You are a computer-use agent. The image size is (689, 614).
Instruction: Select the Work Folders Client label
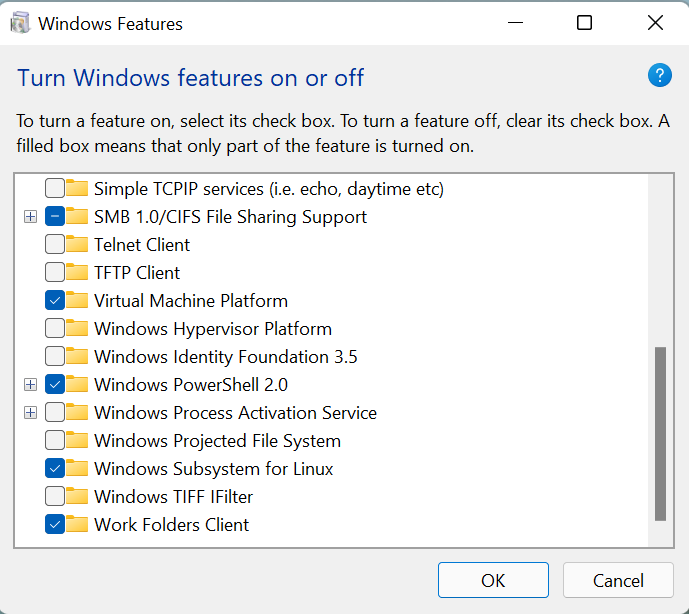(x=171, y=525)
